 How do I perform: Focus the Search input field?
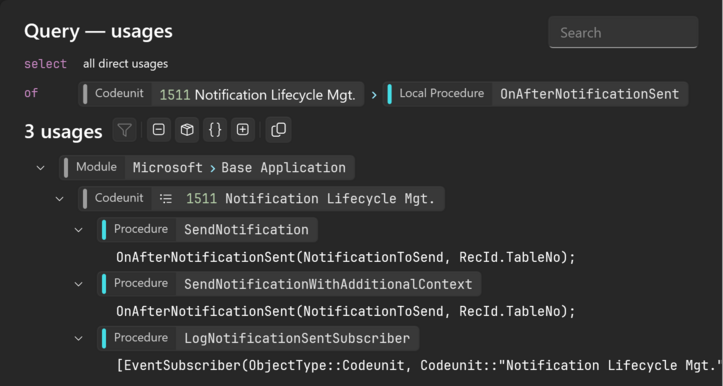pyautogui.click(x=623, y=32)
